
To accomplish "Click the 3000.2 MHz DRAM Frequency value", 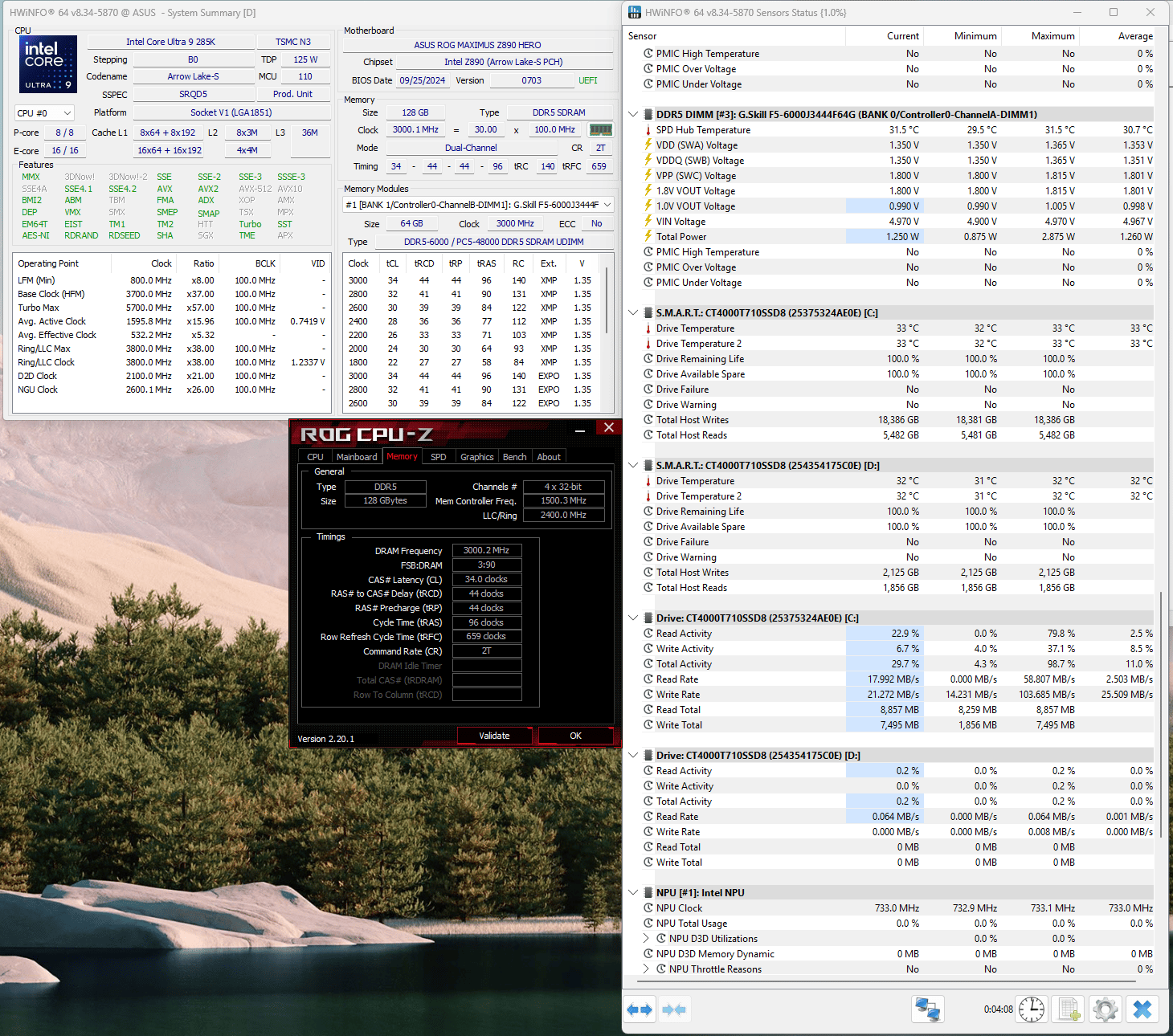I will [487, 551].
